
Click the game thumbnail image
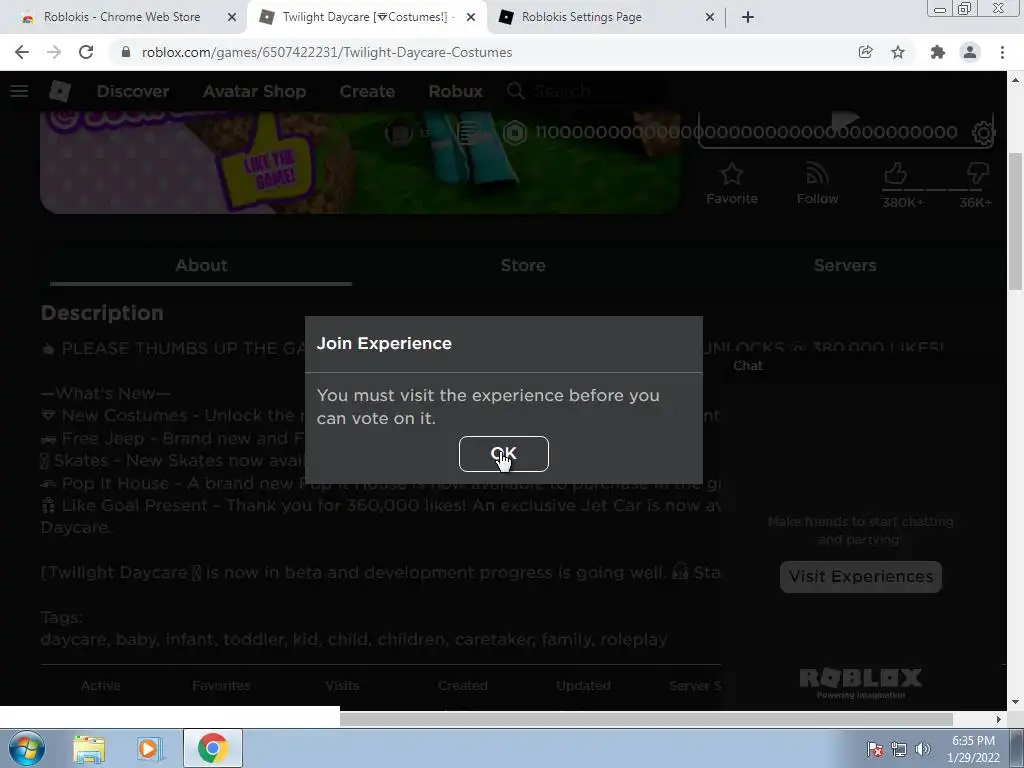[x=360, y=162]
